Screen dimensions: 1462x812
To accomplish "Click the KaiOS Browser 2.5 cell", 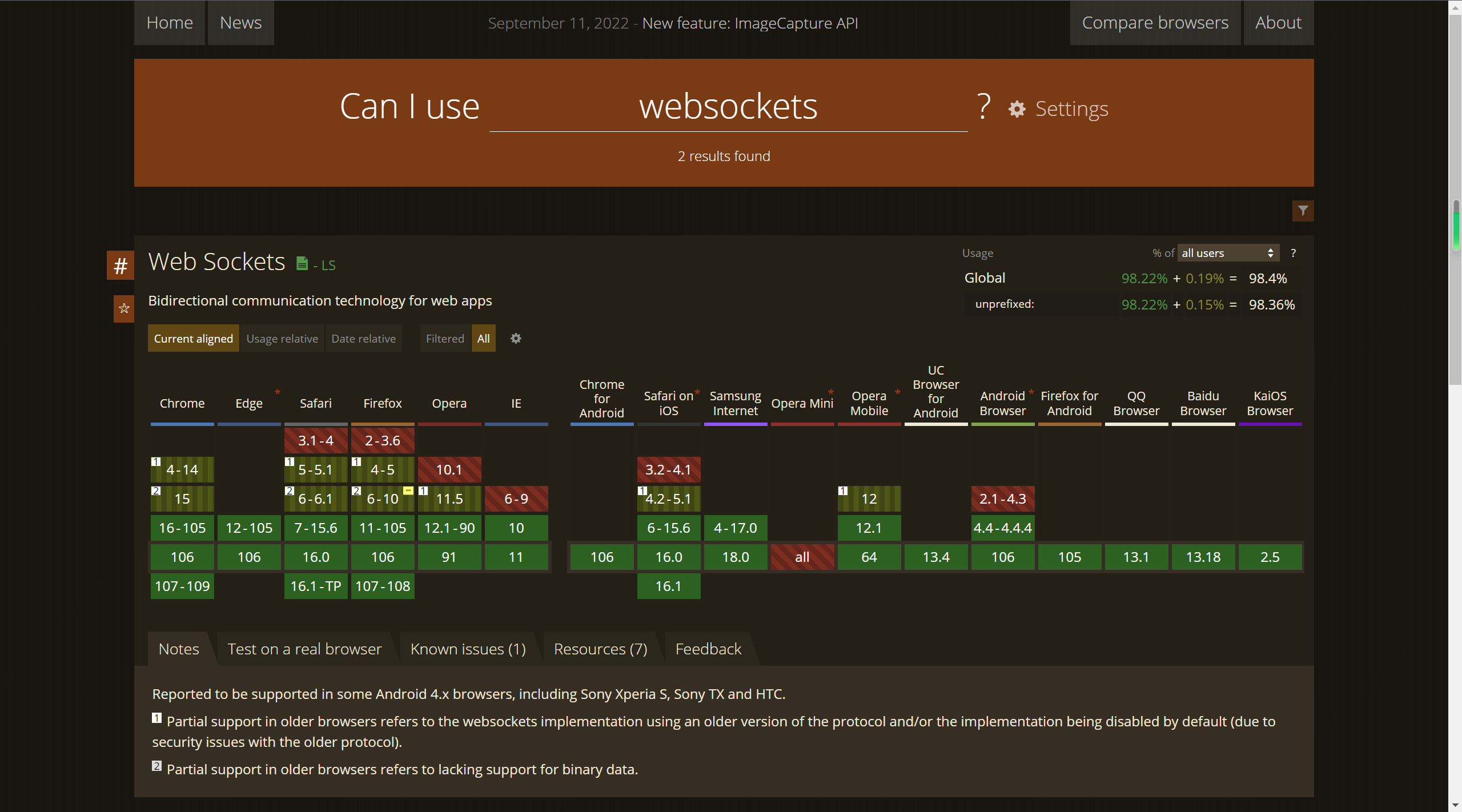I will [1270, 557].
